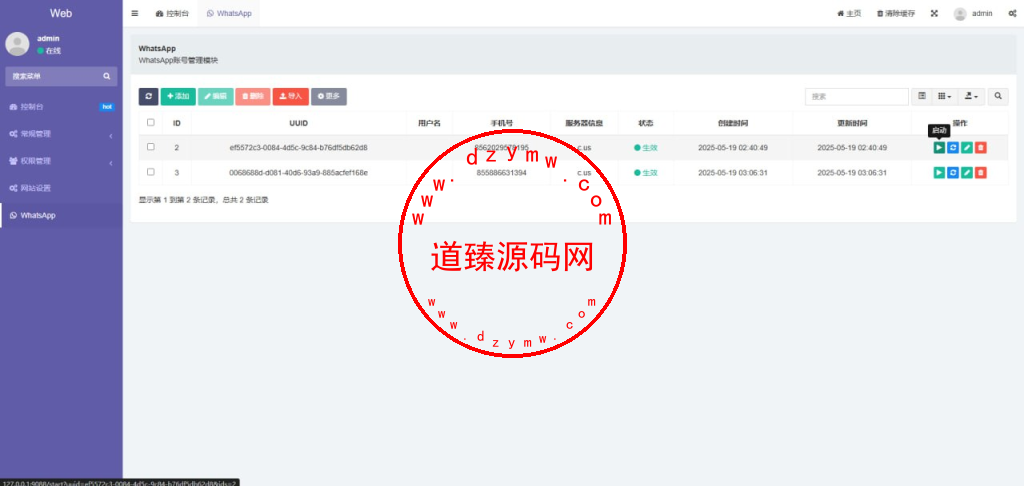The width and height of the screenshot is (1024, 486).
Task: Click creation time 2025-05-19 02:40:49
Action: pyautogui.click(x=733, y=148)
